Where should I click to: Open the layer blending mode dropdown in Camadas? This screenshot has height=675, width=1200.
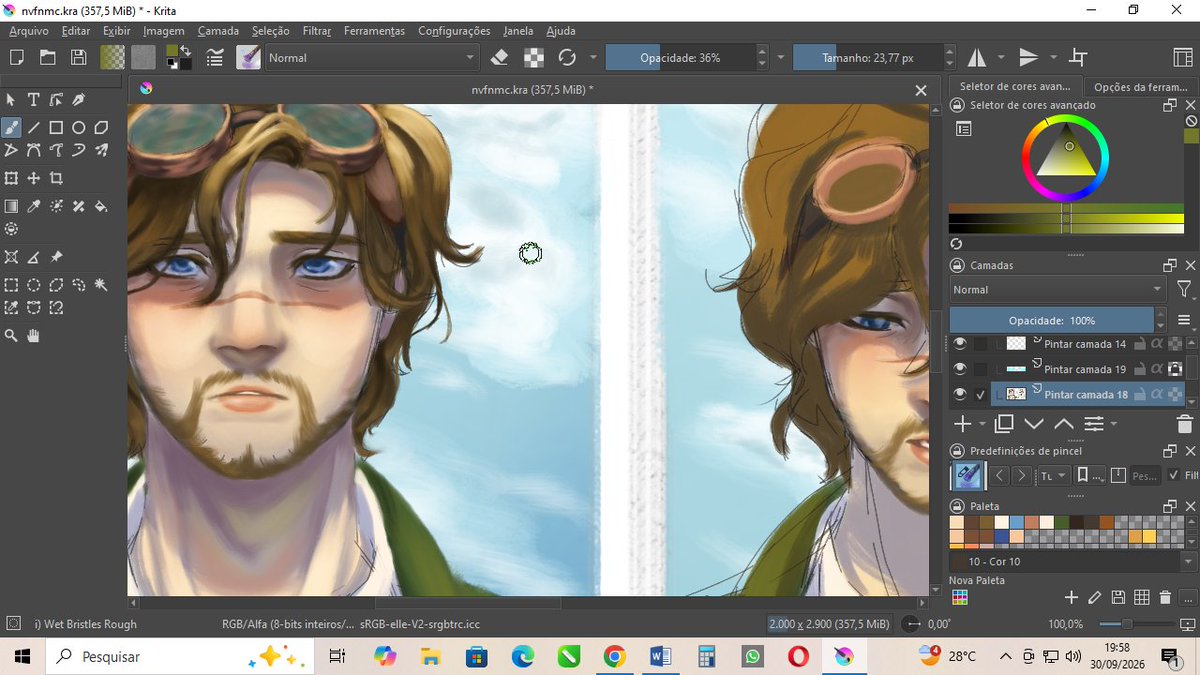click(1058, 290)
